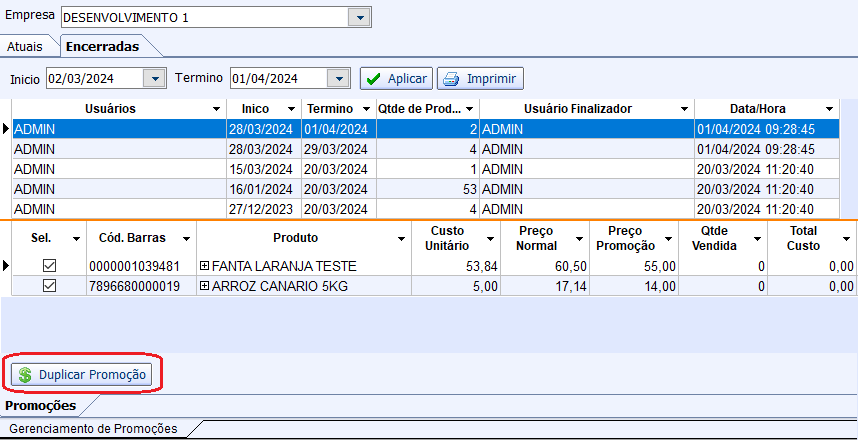This screenshot has width=858, height=440.
Task: Switch to the Atuais tab
Action: (x=24, y=46)
